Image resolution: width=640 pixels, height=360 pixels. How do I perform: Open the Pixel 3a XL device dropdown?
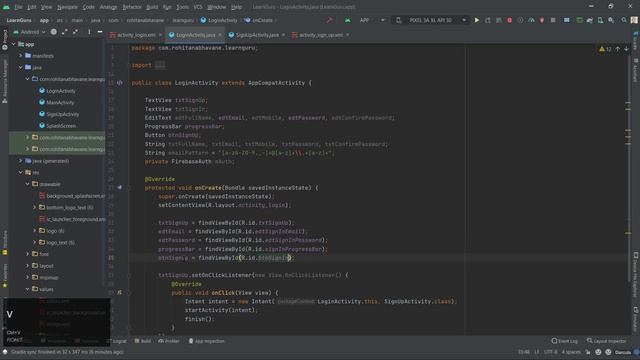coord(430,20)
